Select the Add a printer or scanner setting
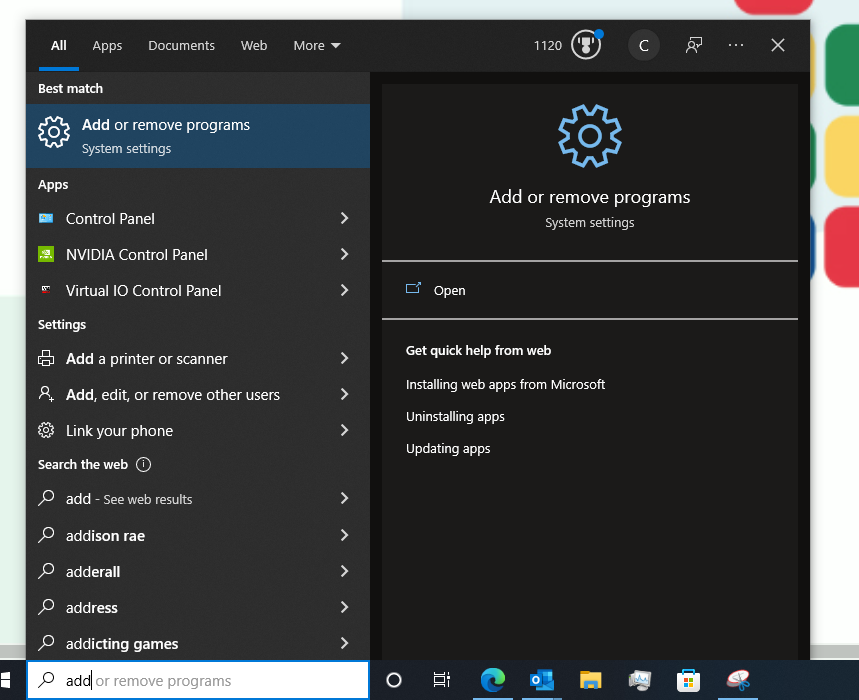Screen dimensions: 859x700 point(198,358)
